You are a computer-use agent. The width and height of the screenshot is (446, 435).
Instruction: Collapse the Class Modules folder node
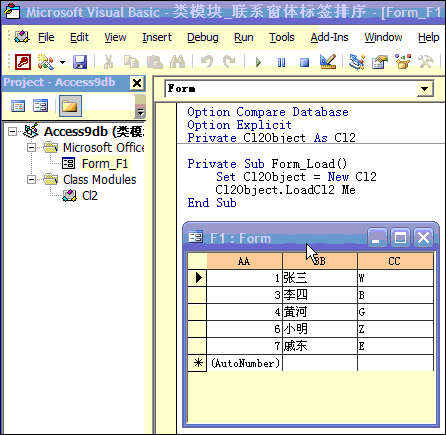tap(31, 180)
